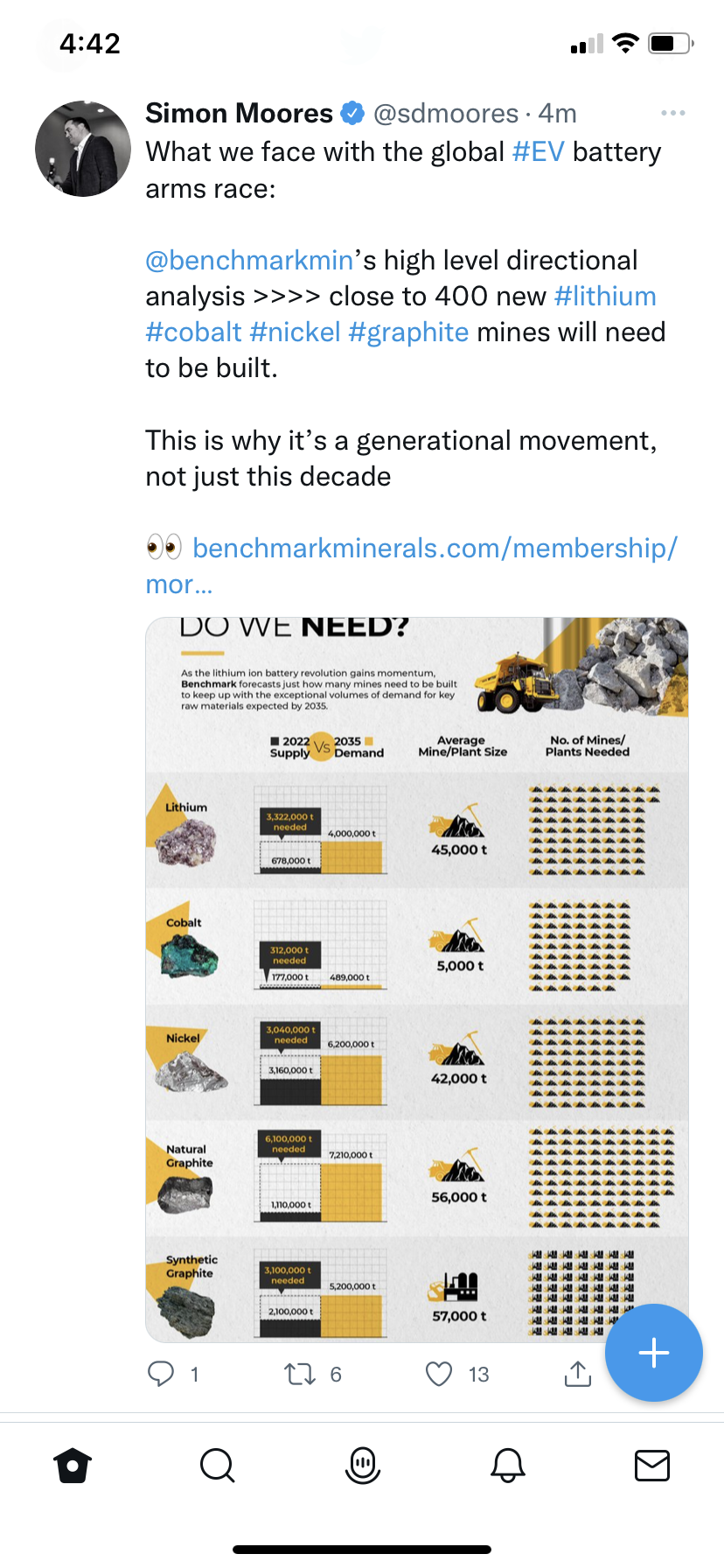724x1568 pixels.
Task: Open the Messages envelope tab
Action: coord(651,1465)
